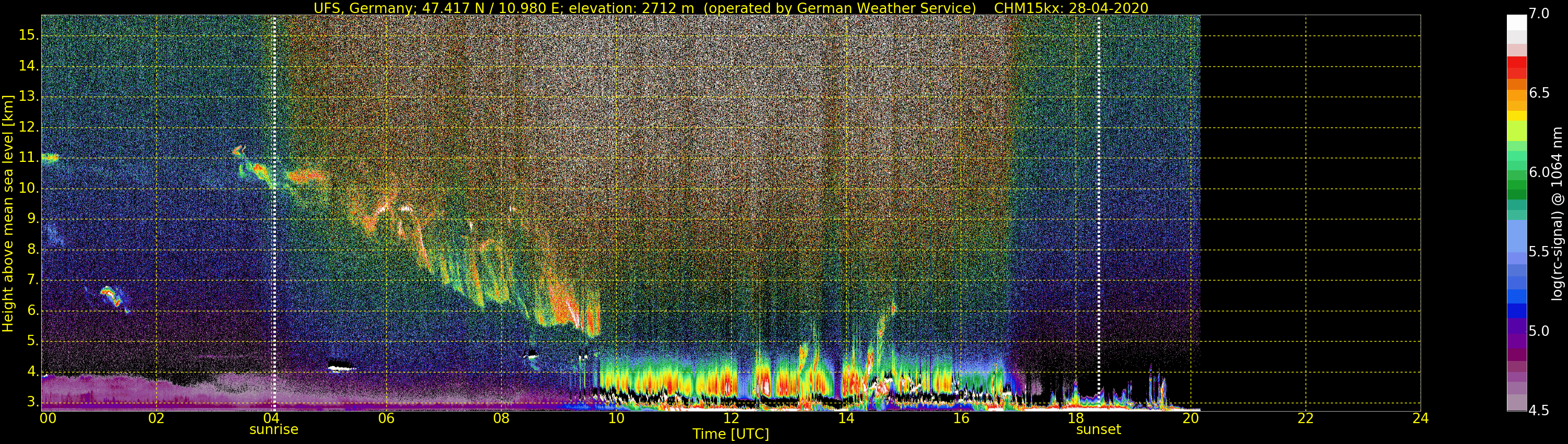Click the 12 tick on the time axis

[731, 418]
